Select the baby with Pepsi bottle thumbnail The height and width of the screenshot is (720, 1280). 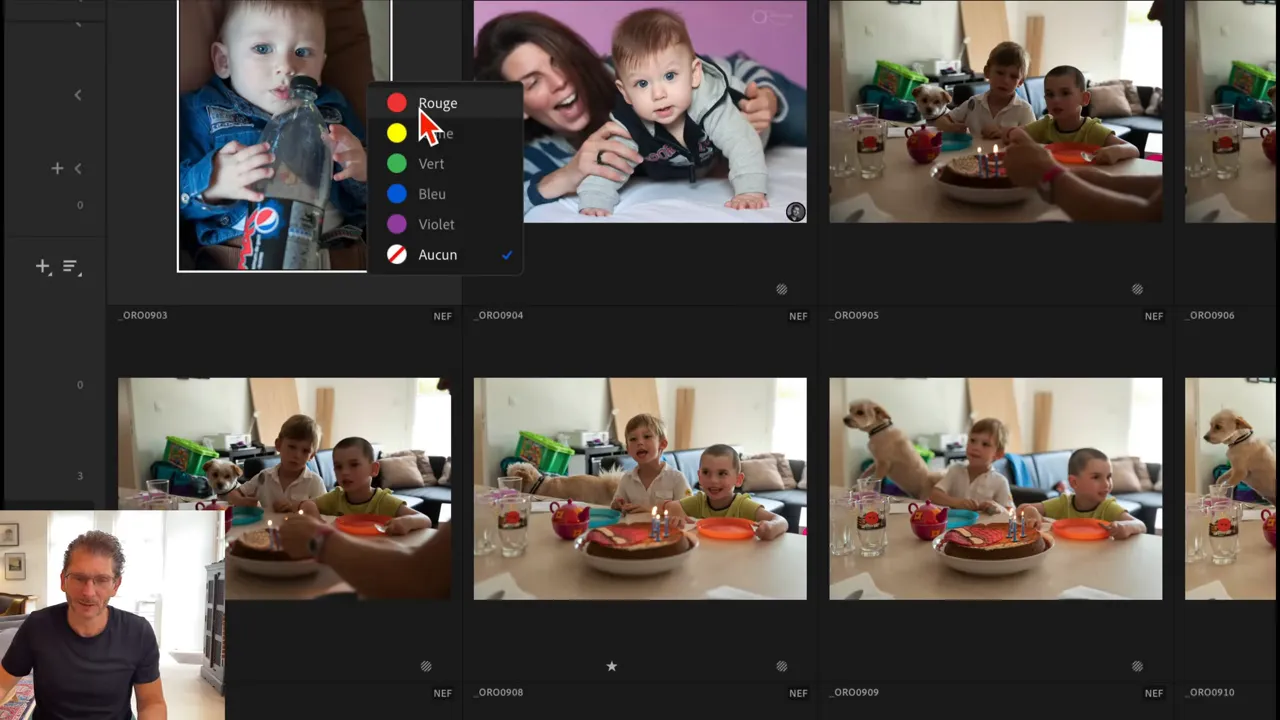pos(272,135)
